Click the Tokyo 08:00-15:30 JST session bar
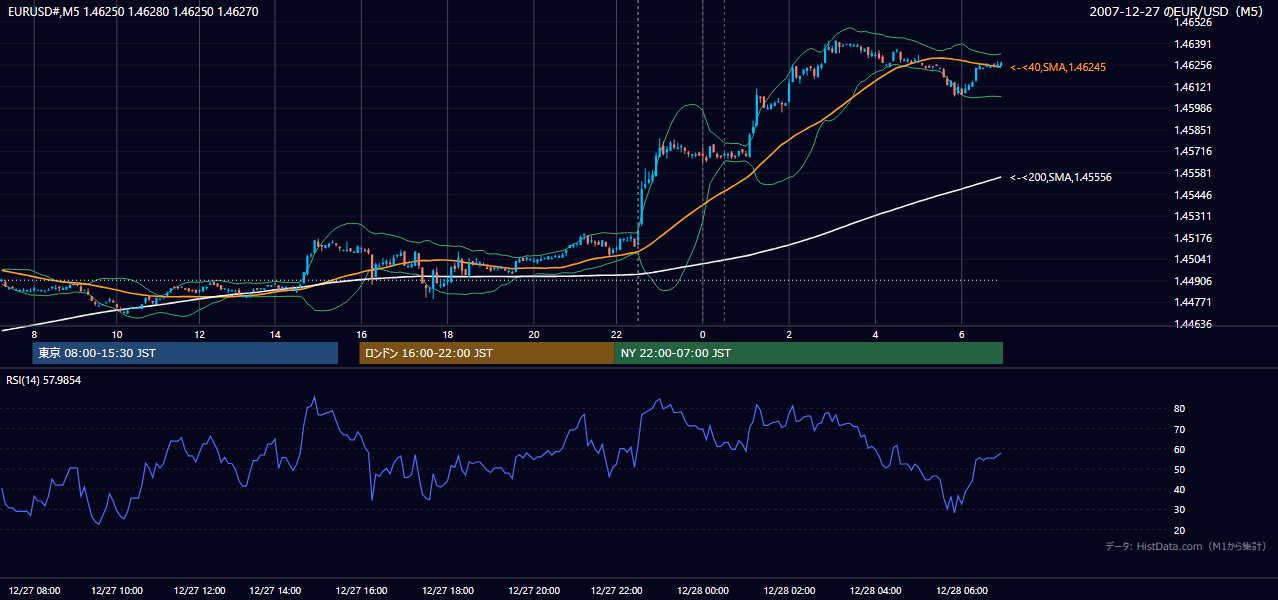Viewport: 1278px width, 600px height. [185, 353]
